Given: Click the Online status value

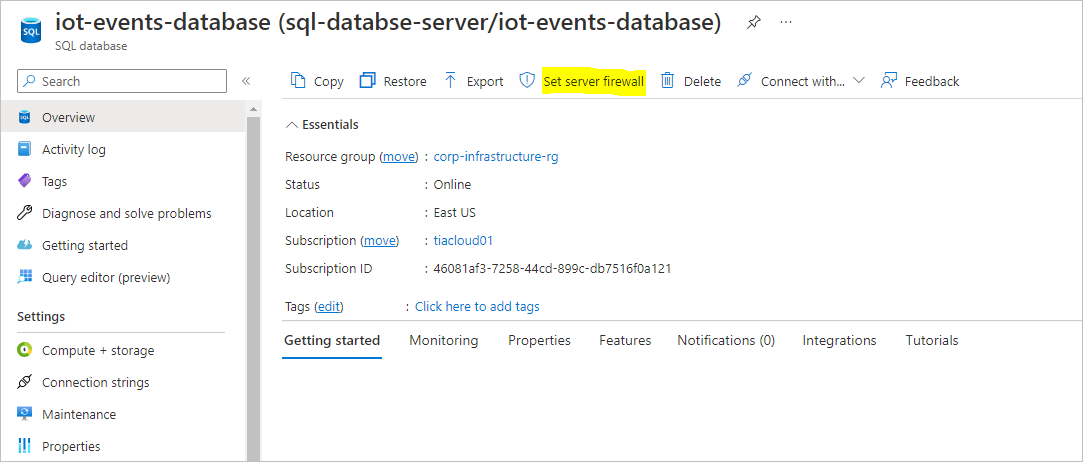Looking at the screenshot, I should pyautogui.click(x=452, y=184).
